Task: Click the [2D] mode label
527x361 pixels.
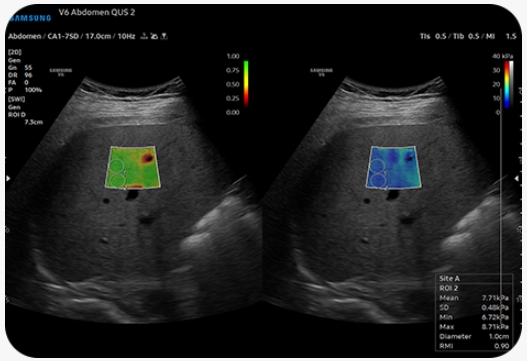Action: coord(15,52)
